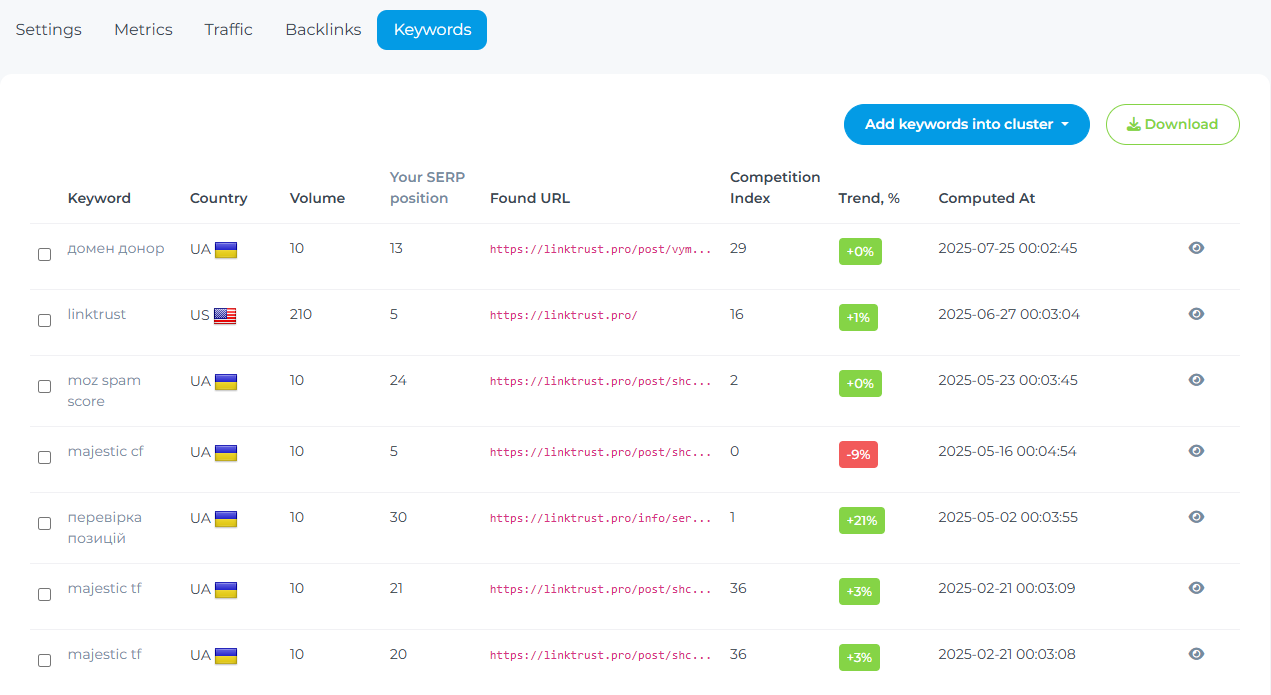Switch to the Backlinks tab

tap(323, 30)
